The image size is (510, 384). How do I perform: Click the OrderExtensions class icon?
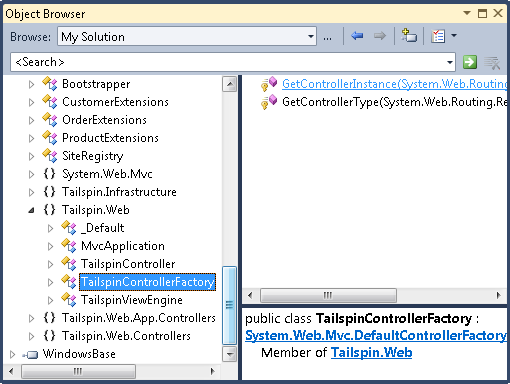click(x=50, y=120)
